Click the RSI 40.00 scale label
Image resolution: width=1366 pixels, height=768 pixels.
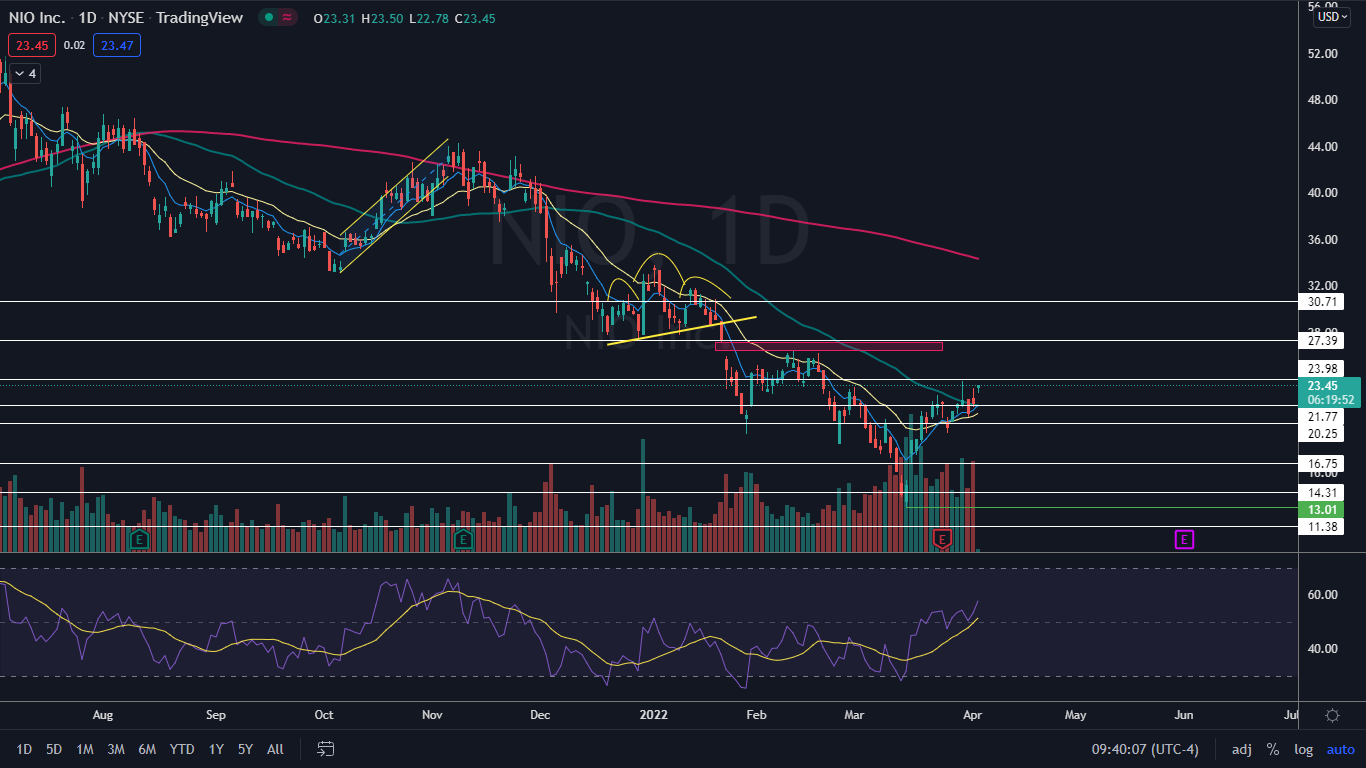(1324, 649)
